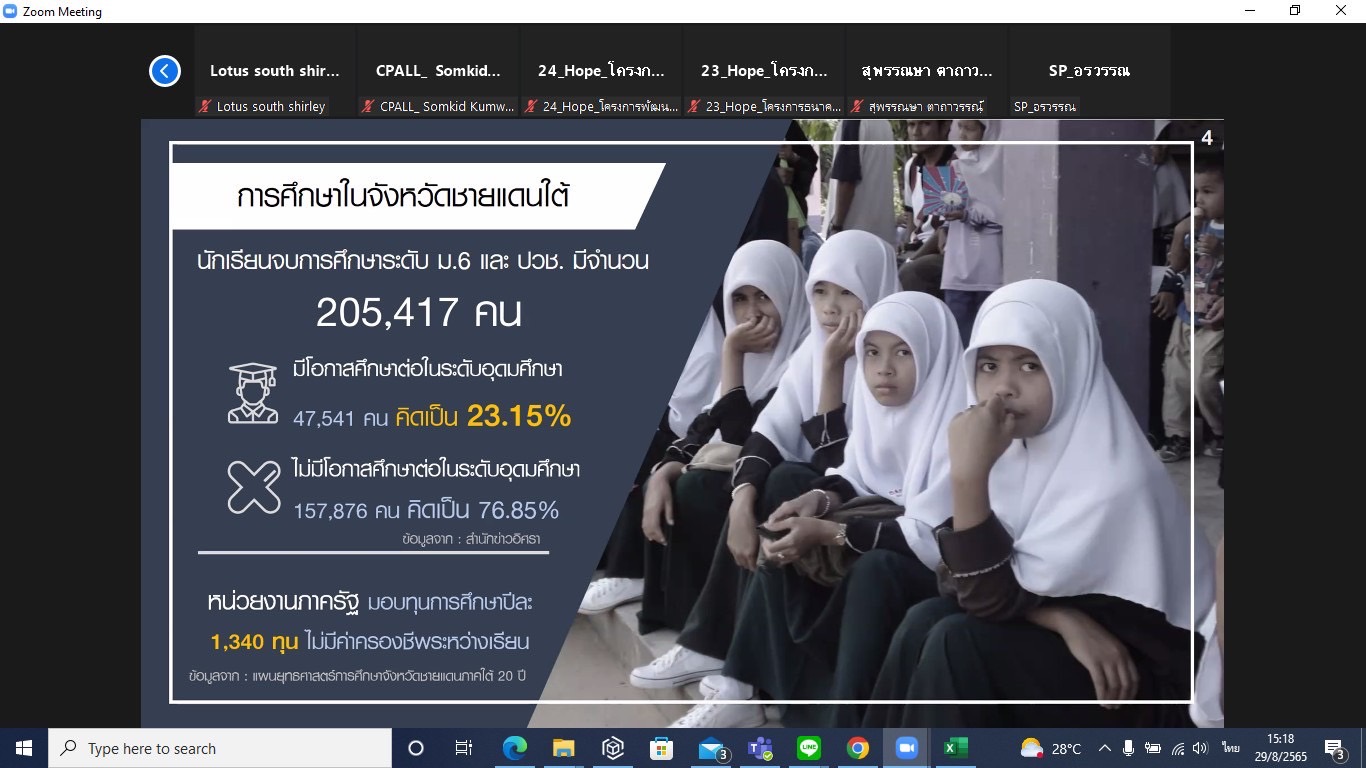Click the shared slide presentation area
Screen dimensions: 1366x768
pyautogui.click(x=680, y=420)
